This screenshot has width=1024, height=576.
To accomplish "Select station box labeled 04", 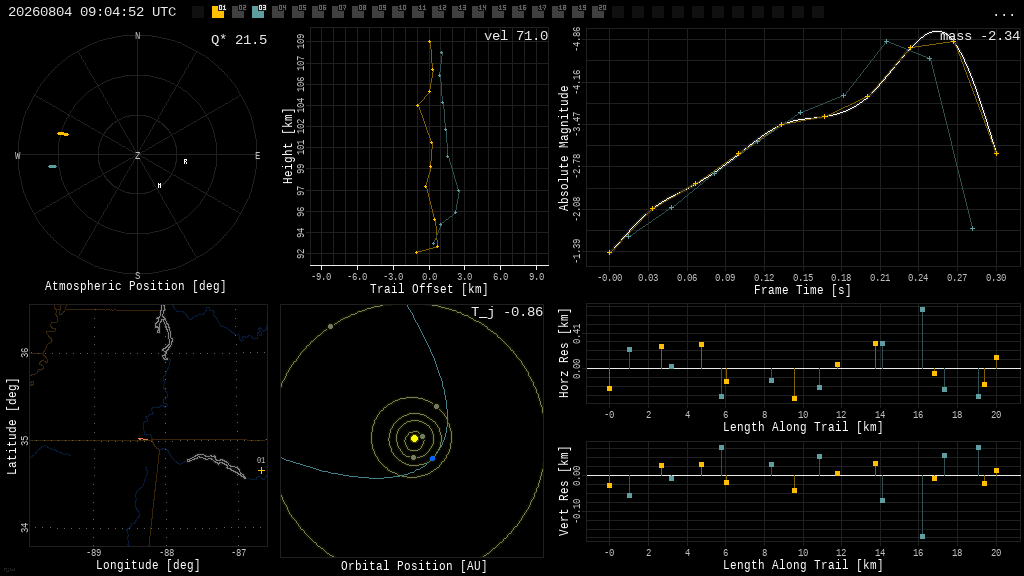I will tap(278, 12).
